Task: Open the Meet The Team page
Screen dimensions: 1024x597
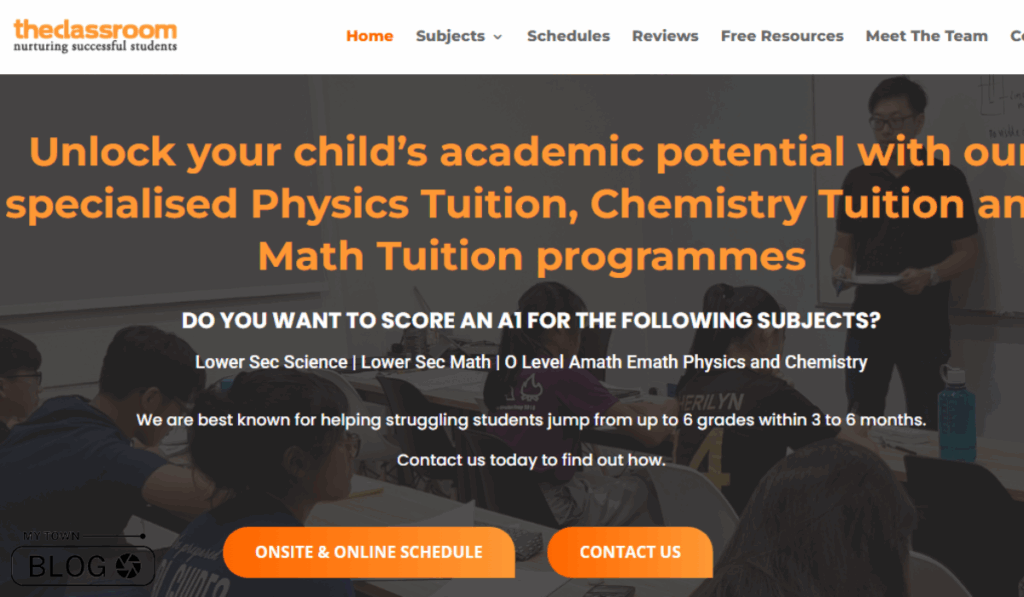Action: pos(926,36)
